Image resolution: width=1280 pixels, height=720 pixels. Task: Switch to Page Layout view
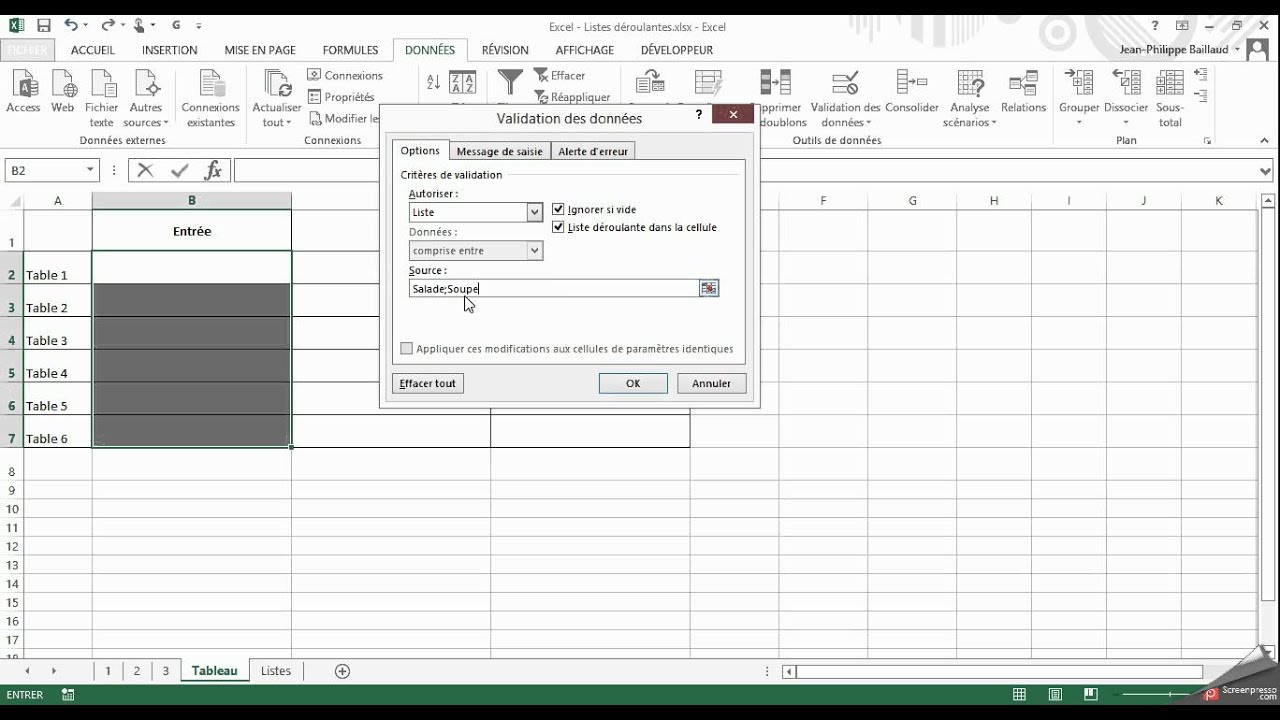(1056, 695)
